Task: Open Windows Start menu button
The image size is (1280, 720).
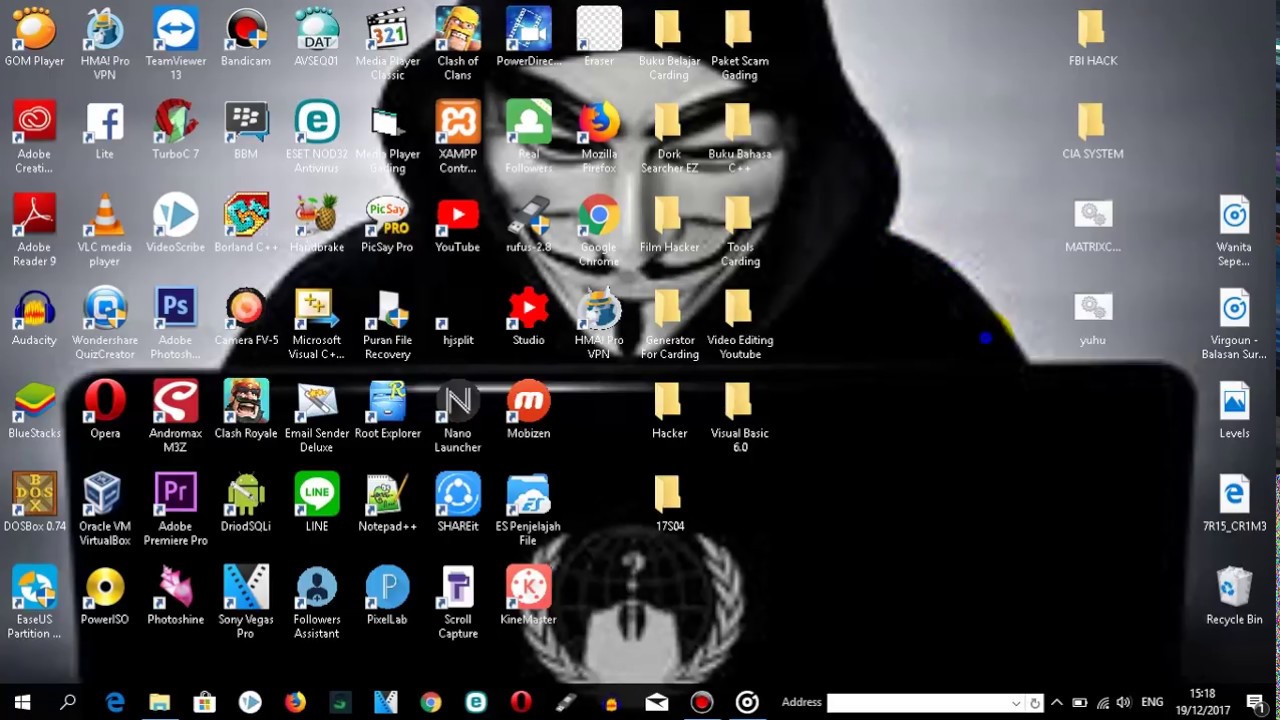Action: (x=22, y=702)
